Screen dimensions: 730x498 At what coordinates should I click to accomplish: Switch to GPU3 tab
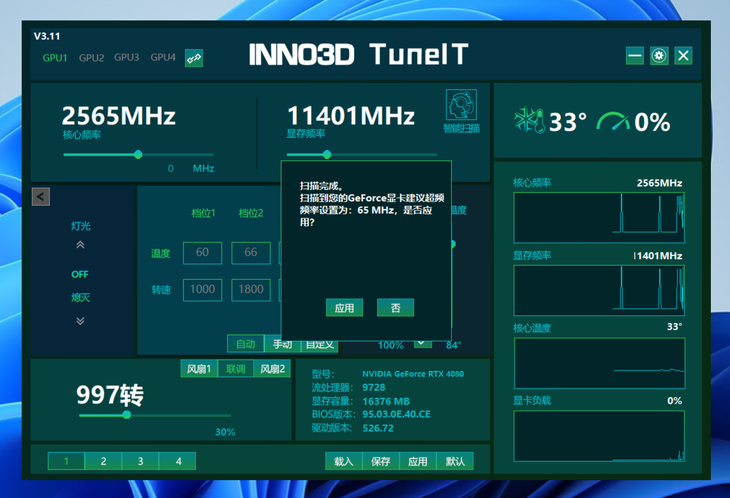click(x=127, y=57)
